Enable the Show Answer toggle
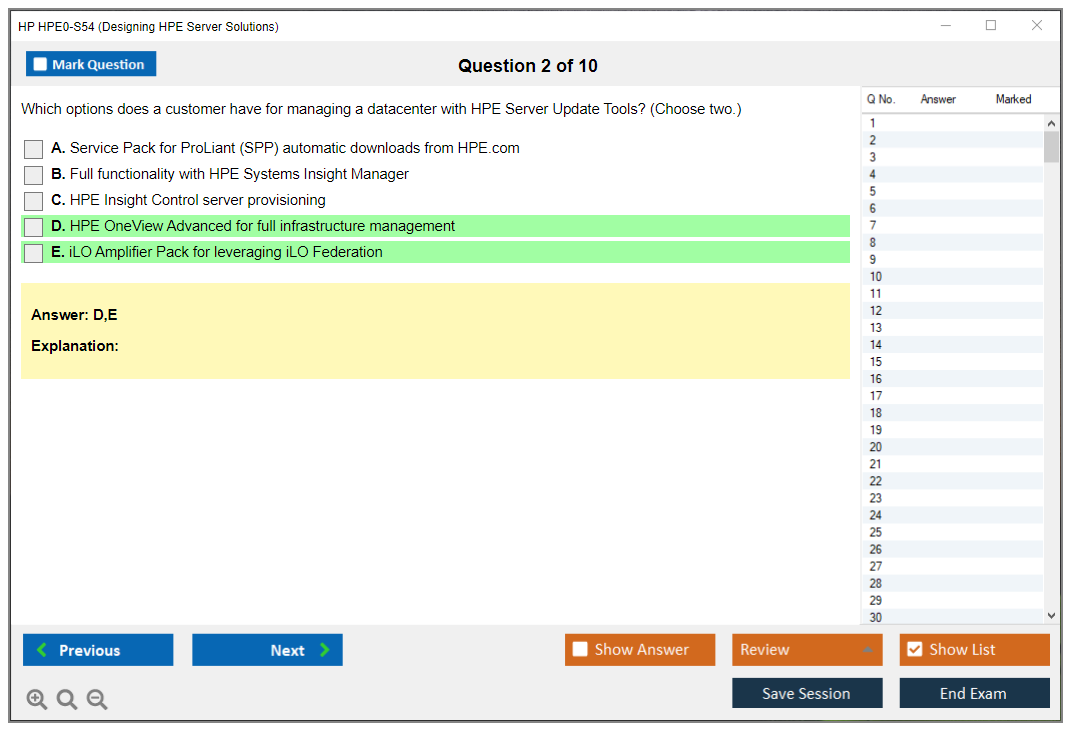Viewport: 1075px width, 735px height. [x=580, y=649]
